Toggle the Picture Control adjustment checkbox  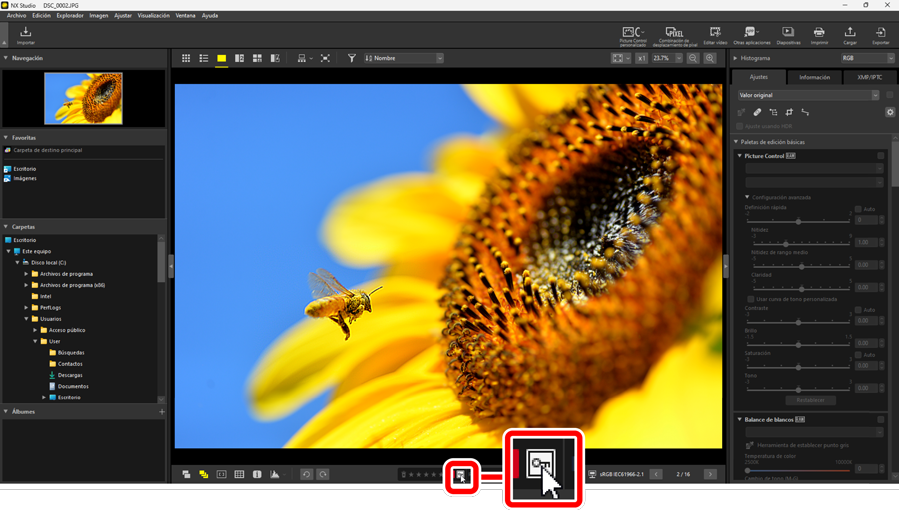pyautogui.click(x=881, y=156)
